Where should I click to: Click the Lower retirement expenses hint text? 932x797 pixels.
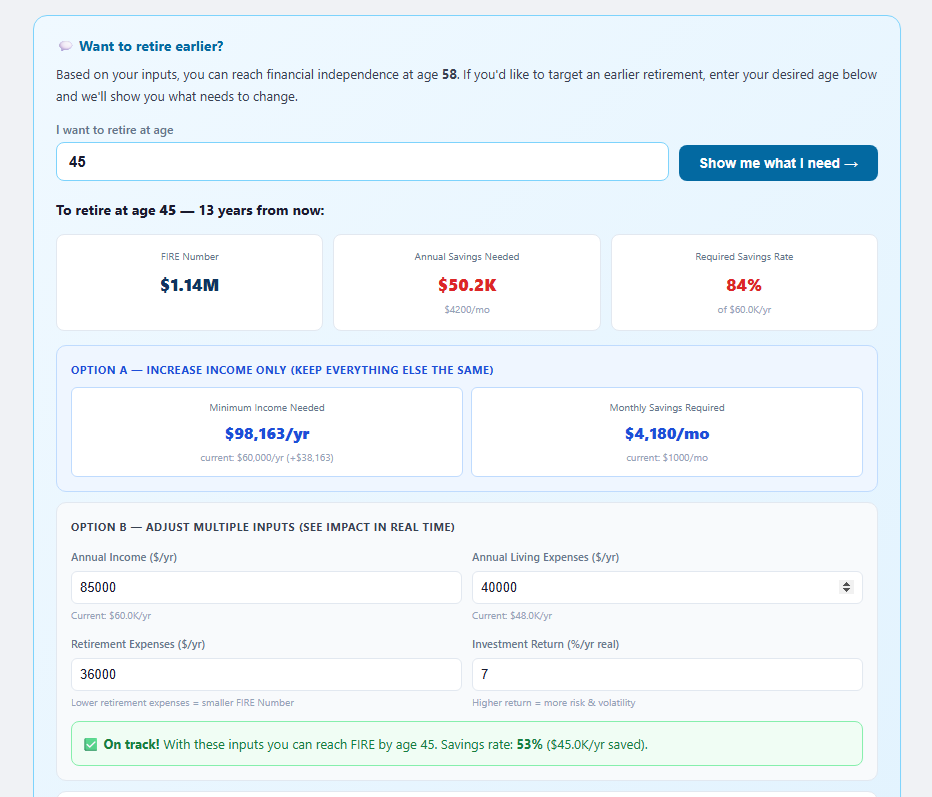[182, 703]
